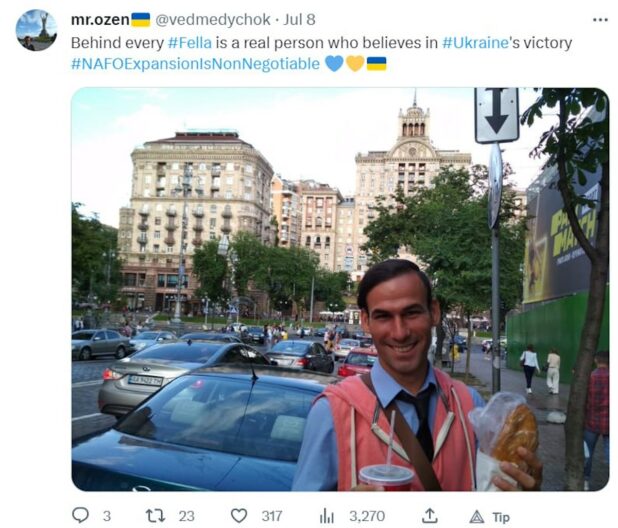Open view analytics bar chart icon
618x528 pixels.
tap(326, 516)
